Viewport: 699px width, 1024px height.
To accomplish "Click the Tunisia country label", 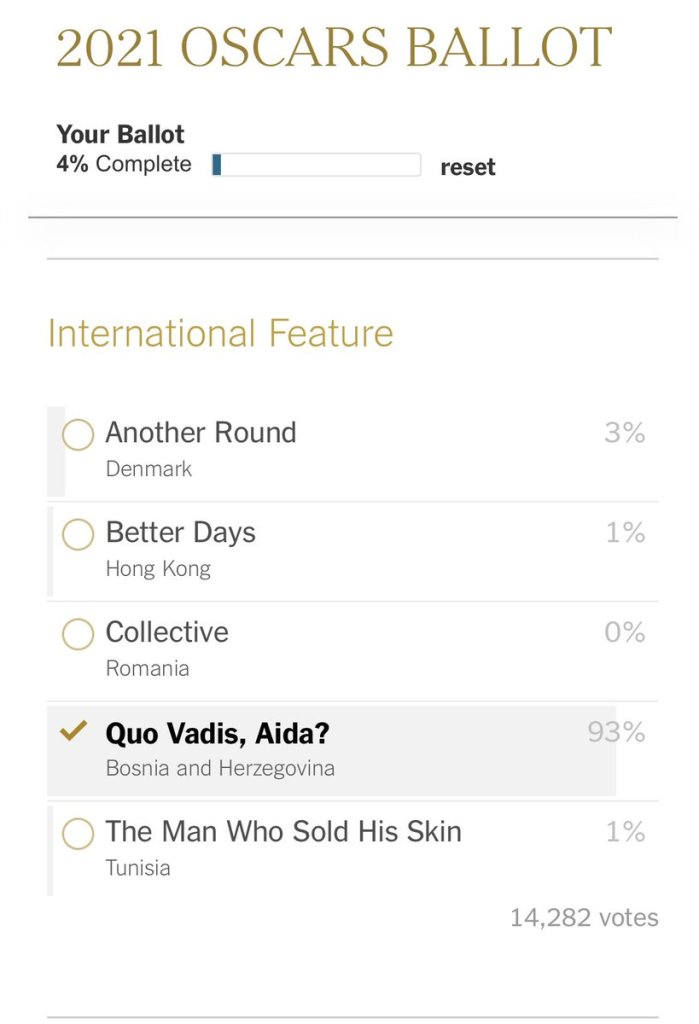I will tap(138, 868).
